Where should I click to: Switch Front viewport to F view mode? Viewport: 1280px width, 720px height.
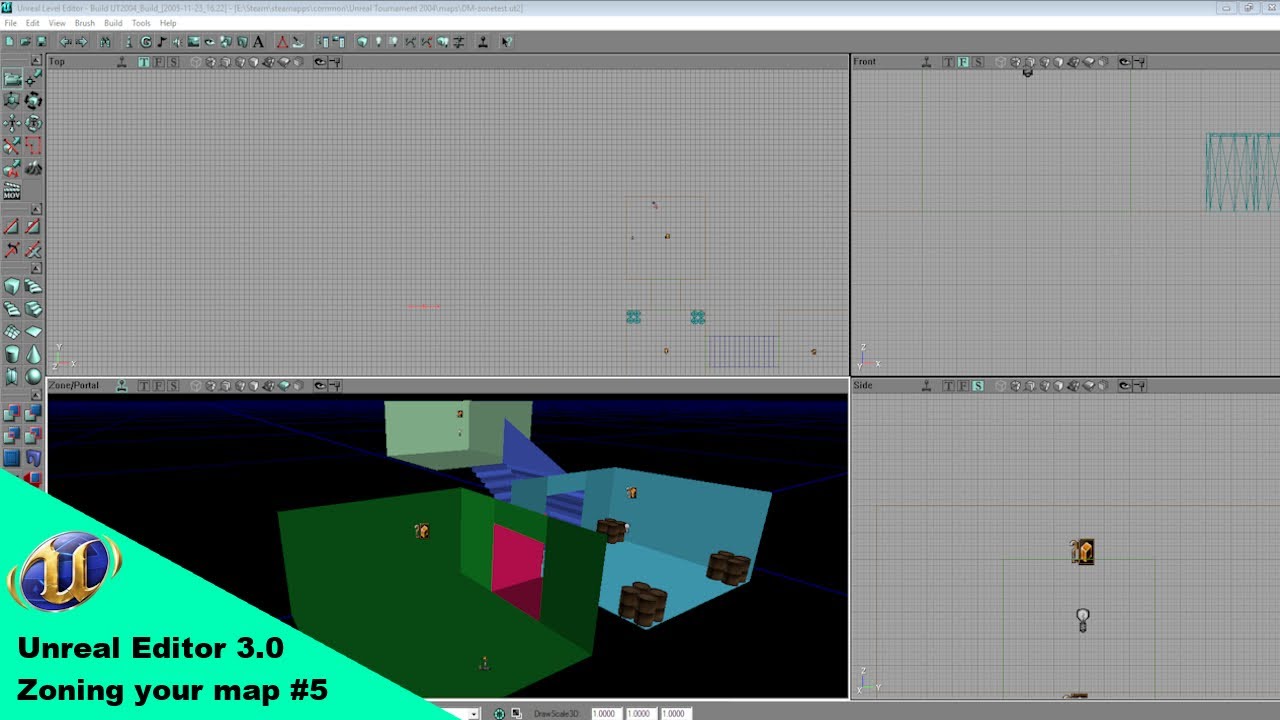tap(963, 61)
